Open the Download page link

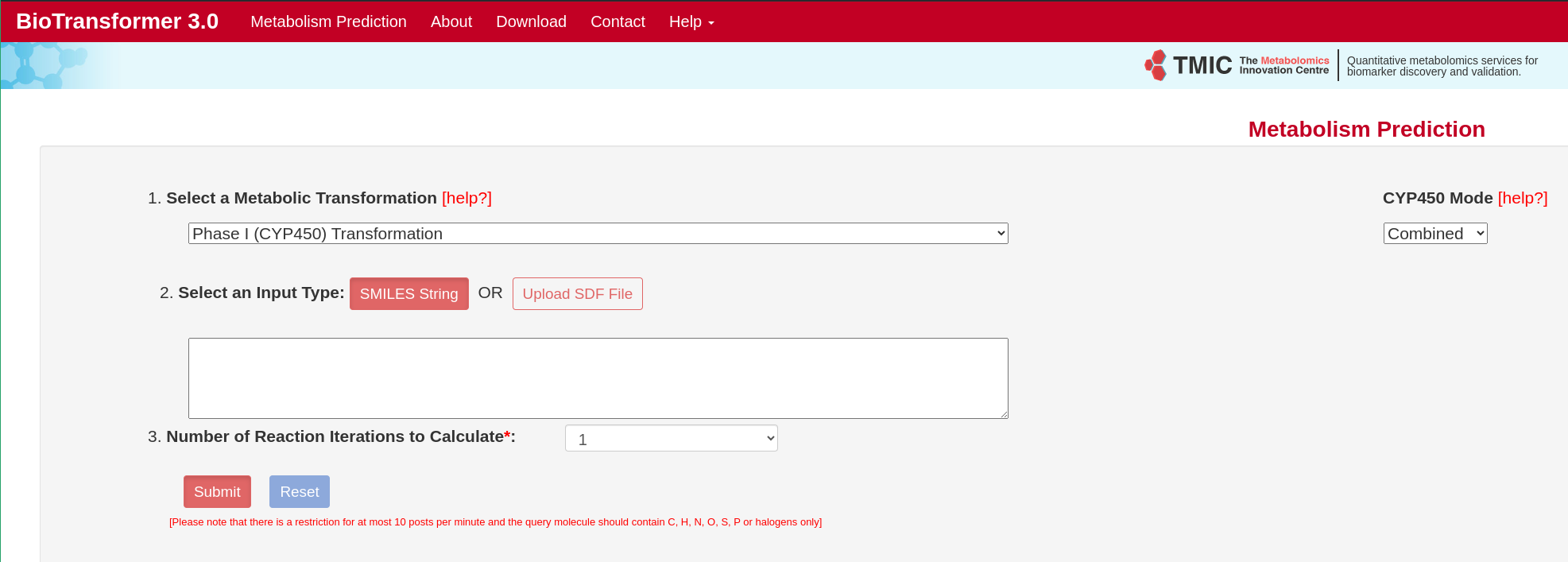click(x=531, y=21)
